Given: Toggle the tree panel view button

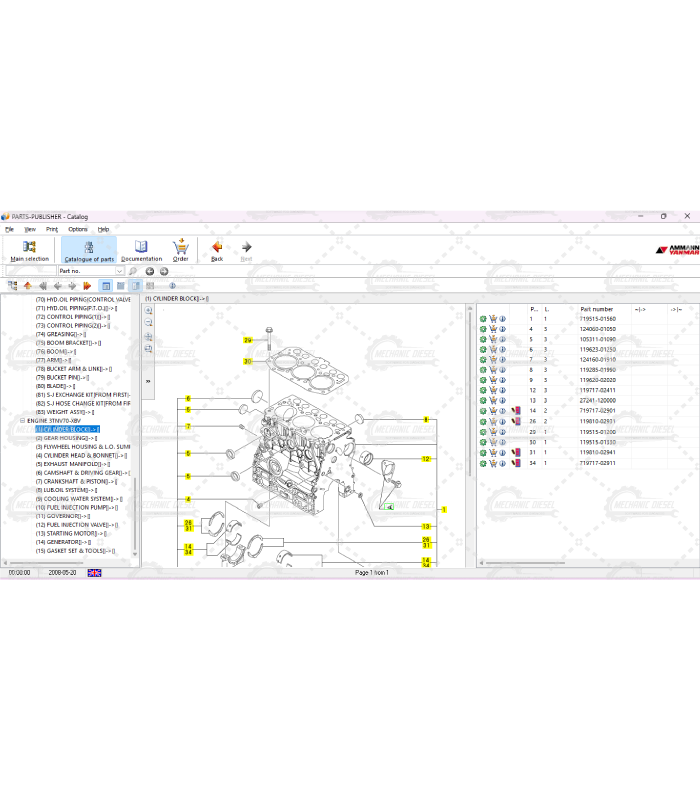Looking at the screenshot, I should click(106, 286).
